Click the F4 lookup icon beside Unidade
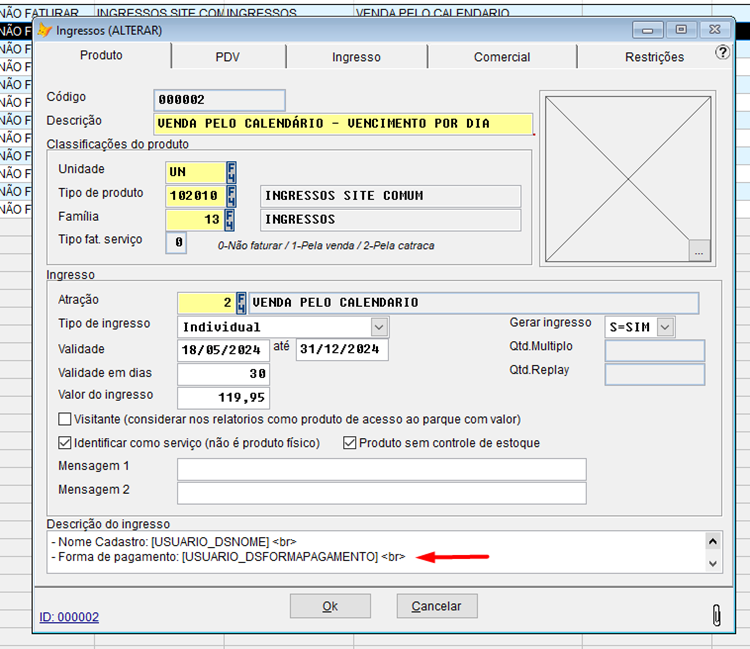The image size is (750, 649). [x=231, y=171]
